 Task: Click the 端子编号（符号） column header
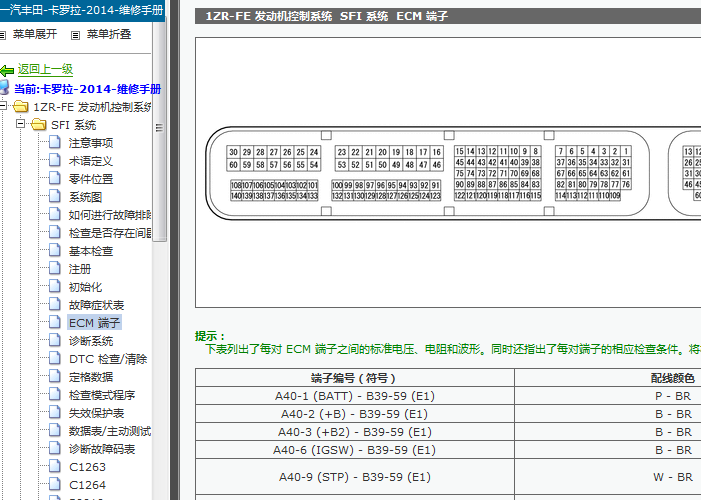pyautogui.click(x=355, y=378)
